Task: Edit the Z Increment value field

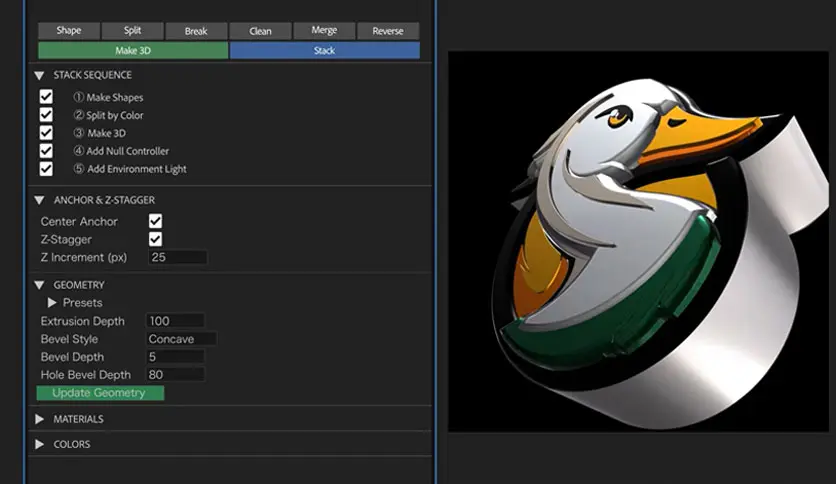Action: tap(177, 257)
